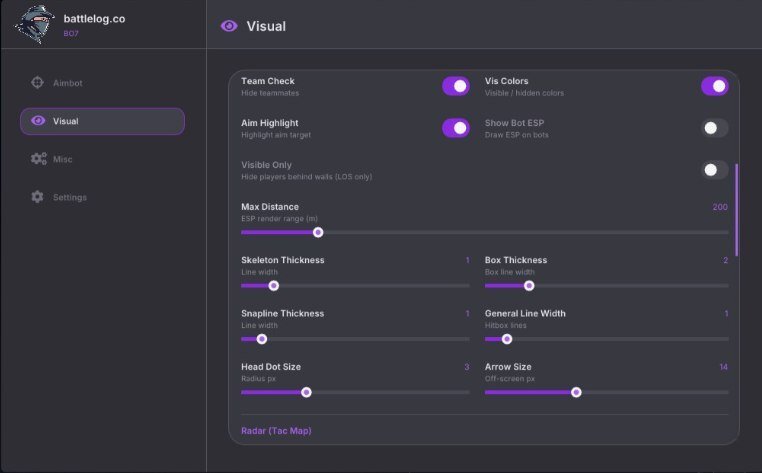Disable the Team Check toggle
The image size is (762, 473).
point(455,86)
